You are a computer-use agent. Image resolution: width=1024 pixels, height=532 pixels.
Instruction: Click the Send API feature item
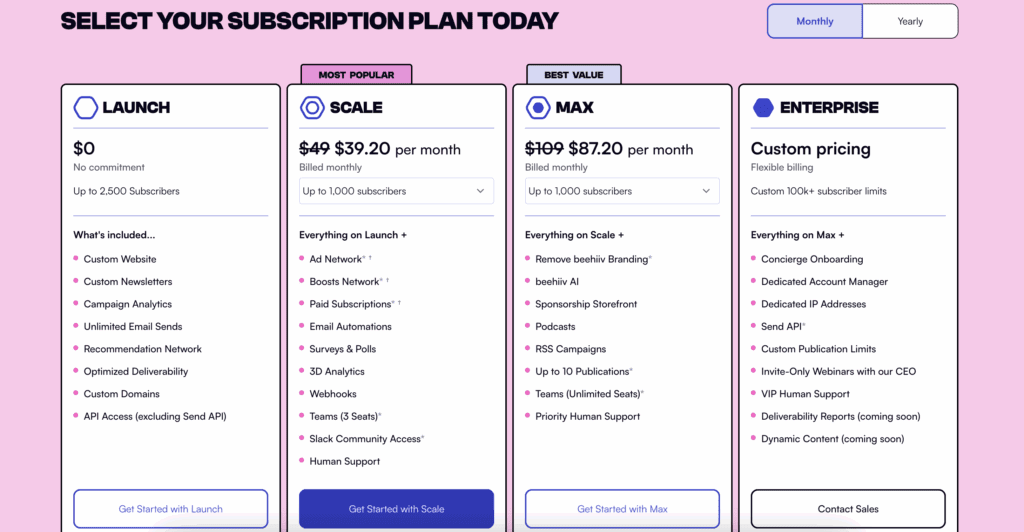[x=783, y=326]
